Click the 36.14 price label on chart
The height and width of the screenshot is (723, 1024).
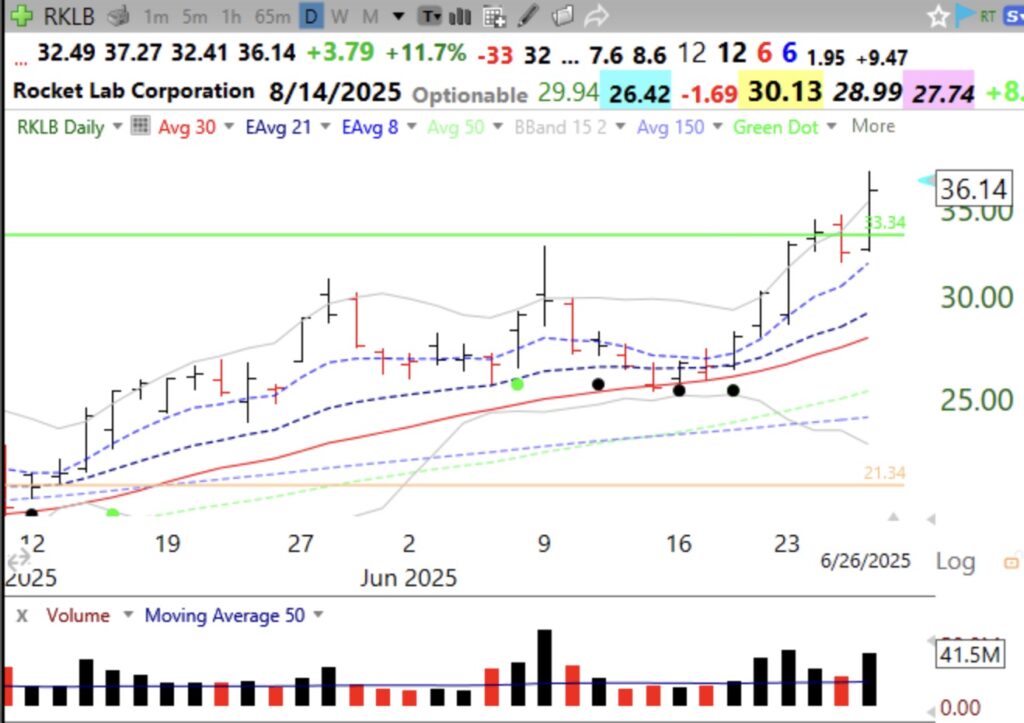point(972,188)
